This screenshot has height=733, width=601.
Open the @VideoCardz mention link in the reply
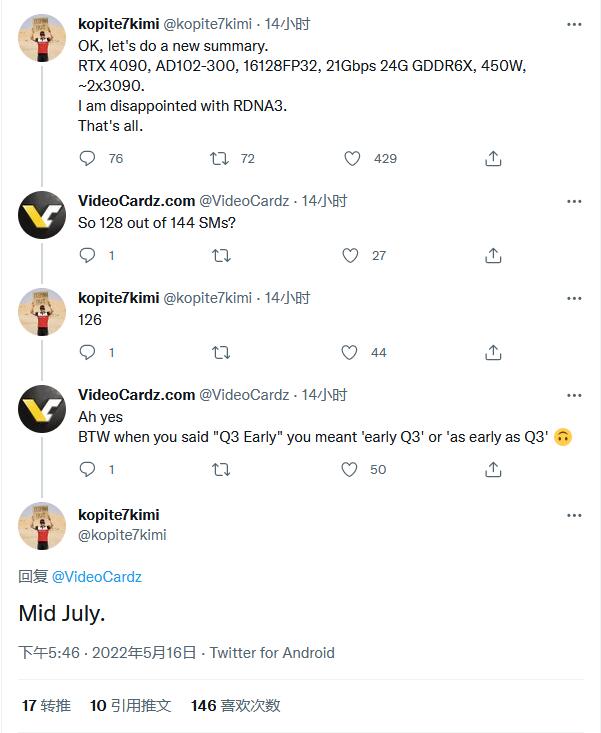[97, 577]
